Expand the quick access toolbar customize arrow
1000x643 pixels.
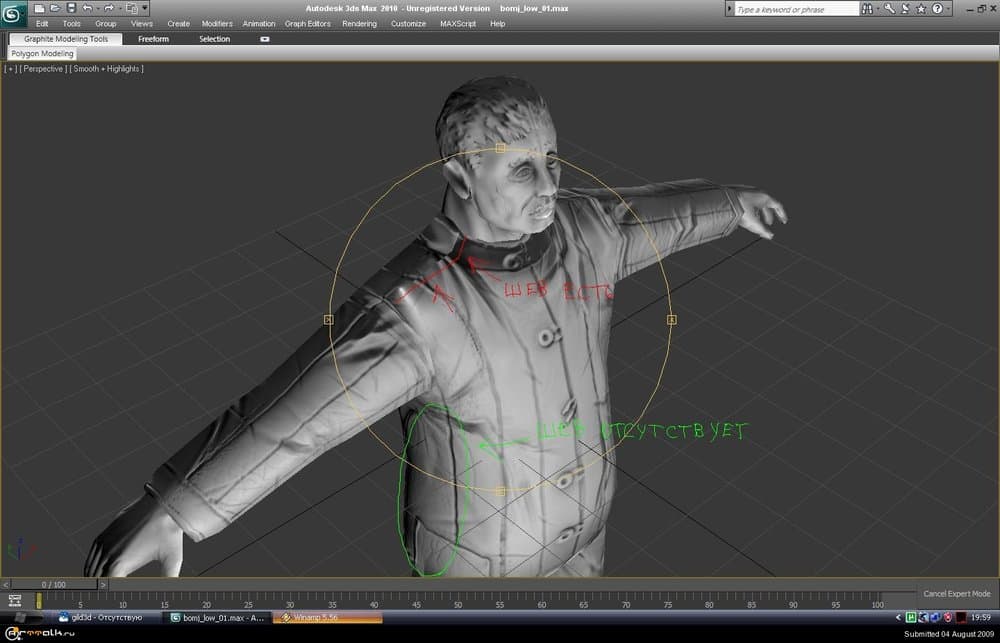[145, 8]
